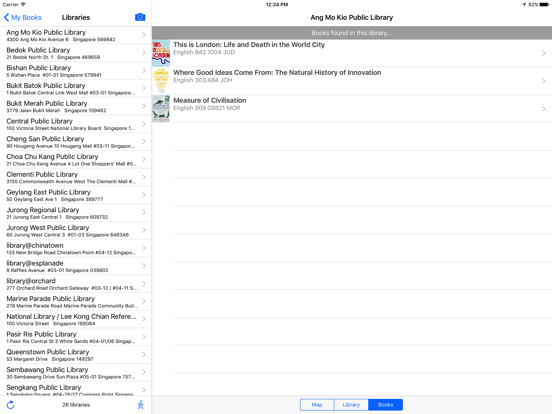Viewport: 552px width, 414px height.
Task: Open Where Good Ideas Come From title
Action: [277, 73]
